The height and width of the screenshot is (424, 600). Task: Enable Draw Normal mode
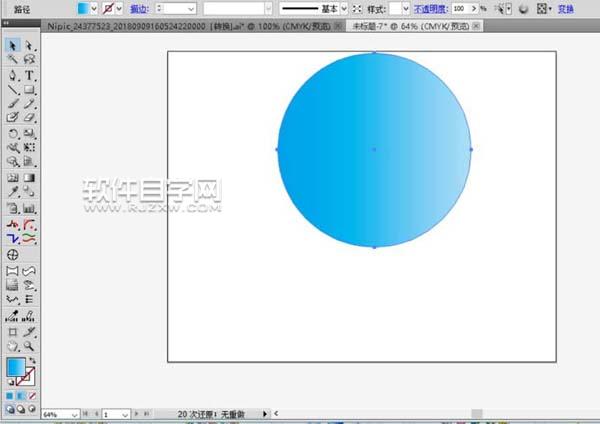(x=10, y=409)
